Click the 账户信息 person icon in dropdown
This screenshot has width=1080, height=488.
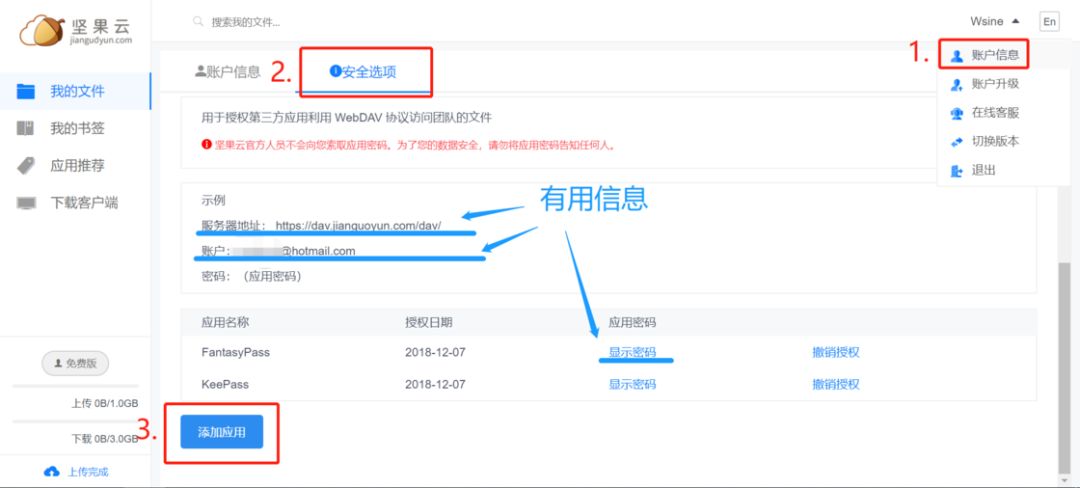coord(957,56)
